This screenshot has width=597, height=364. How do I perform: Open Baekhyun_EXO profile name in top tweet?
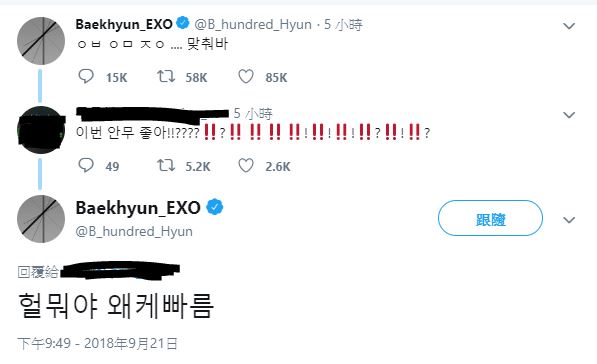pyautogui.click(x=124, y=24)
